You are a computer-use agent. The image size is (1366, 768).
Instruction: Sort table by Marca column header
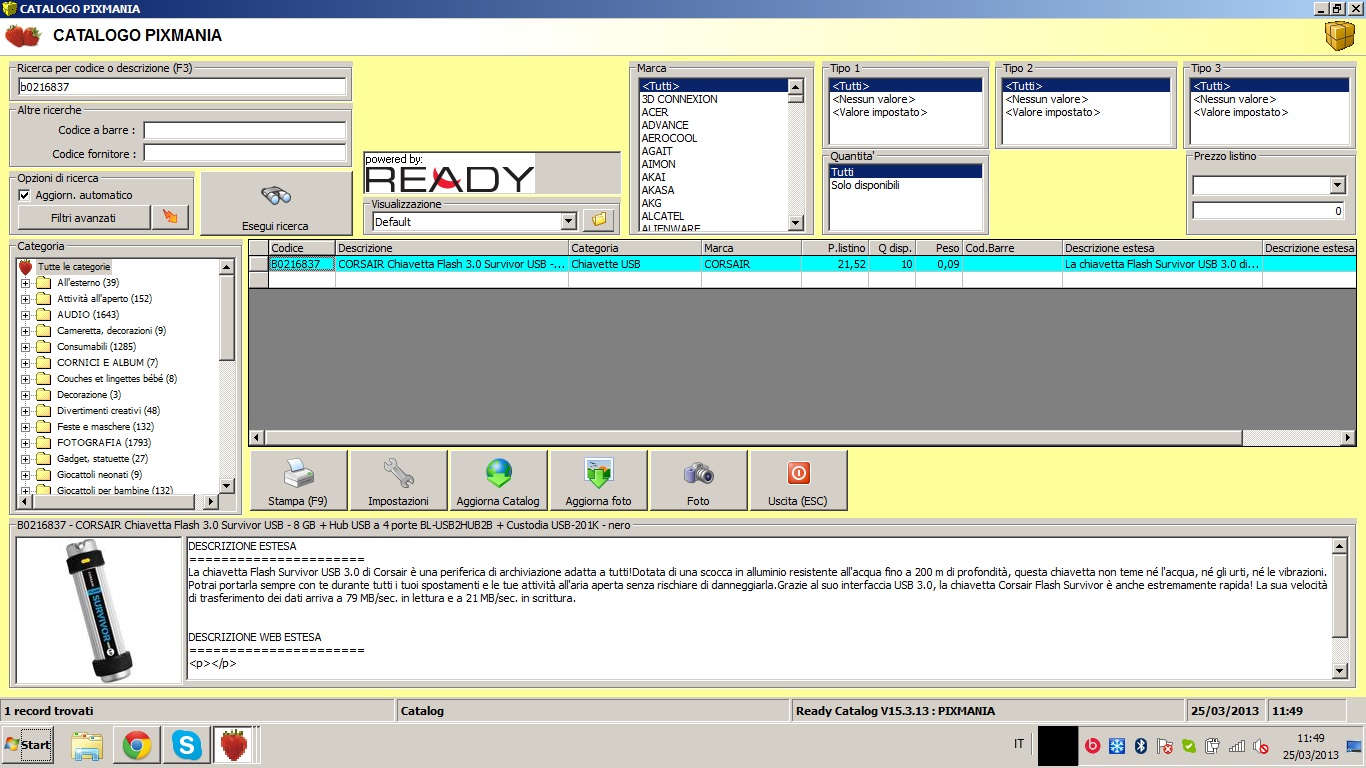click(751, 248)
